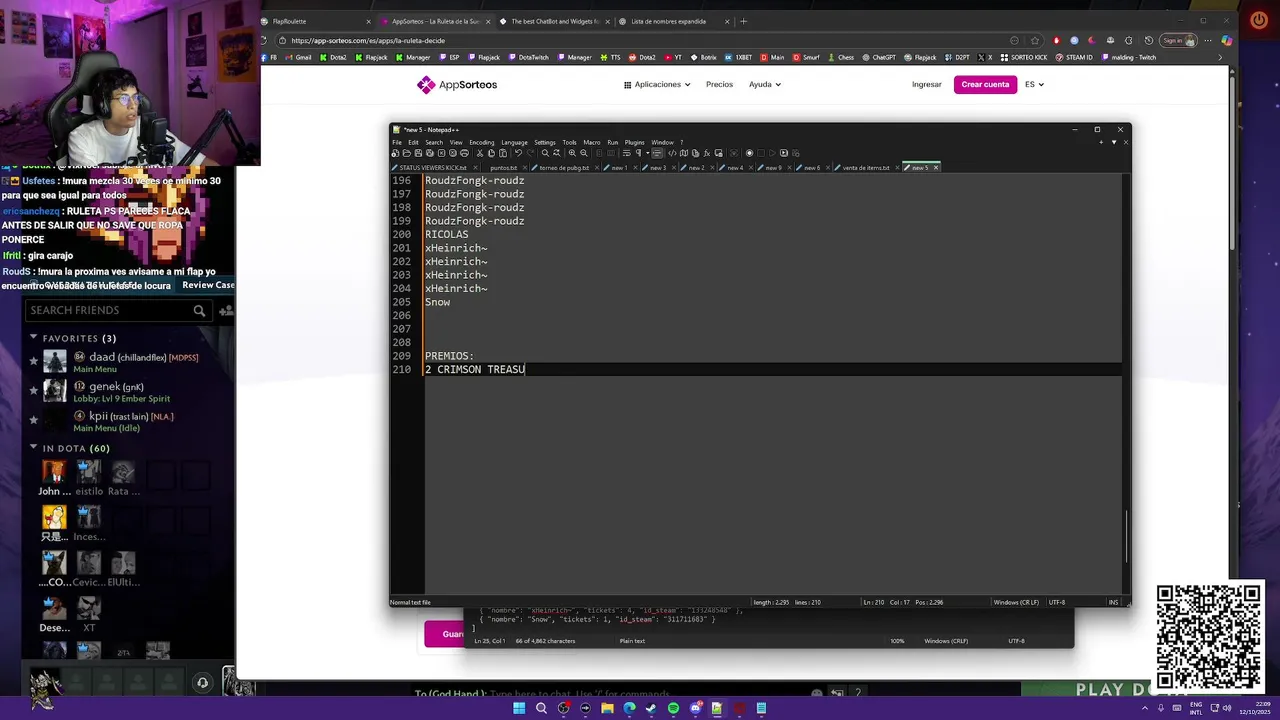Open the ChatGPT bookmark
The width and height of the screenshot is (1280, 720).
[x=879, y=57]
